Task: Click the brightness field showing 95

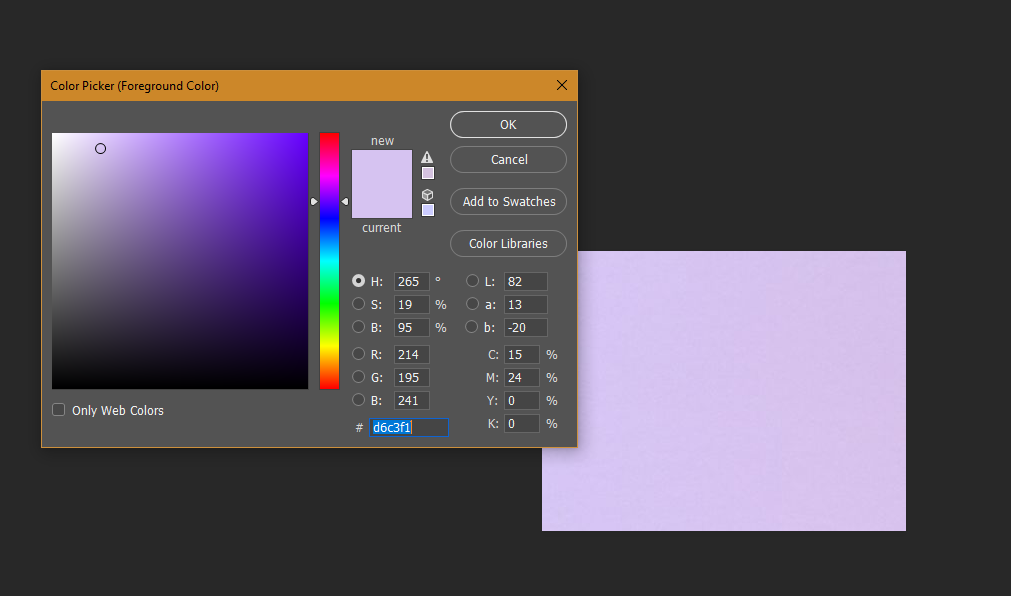Action: point(411,328)
